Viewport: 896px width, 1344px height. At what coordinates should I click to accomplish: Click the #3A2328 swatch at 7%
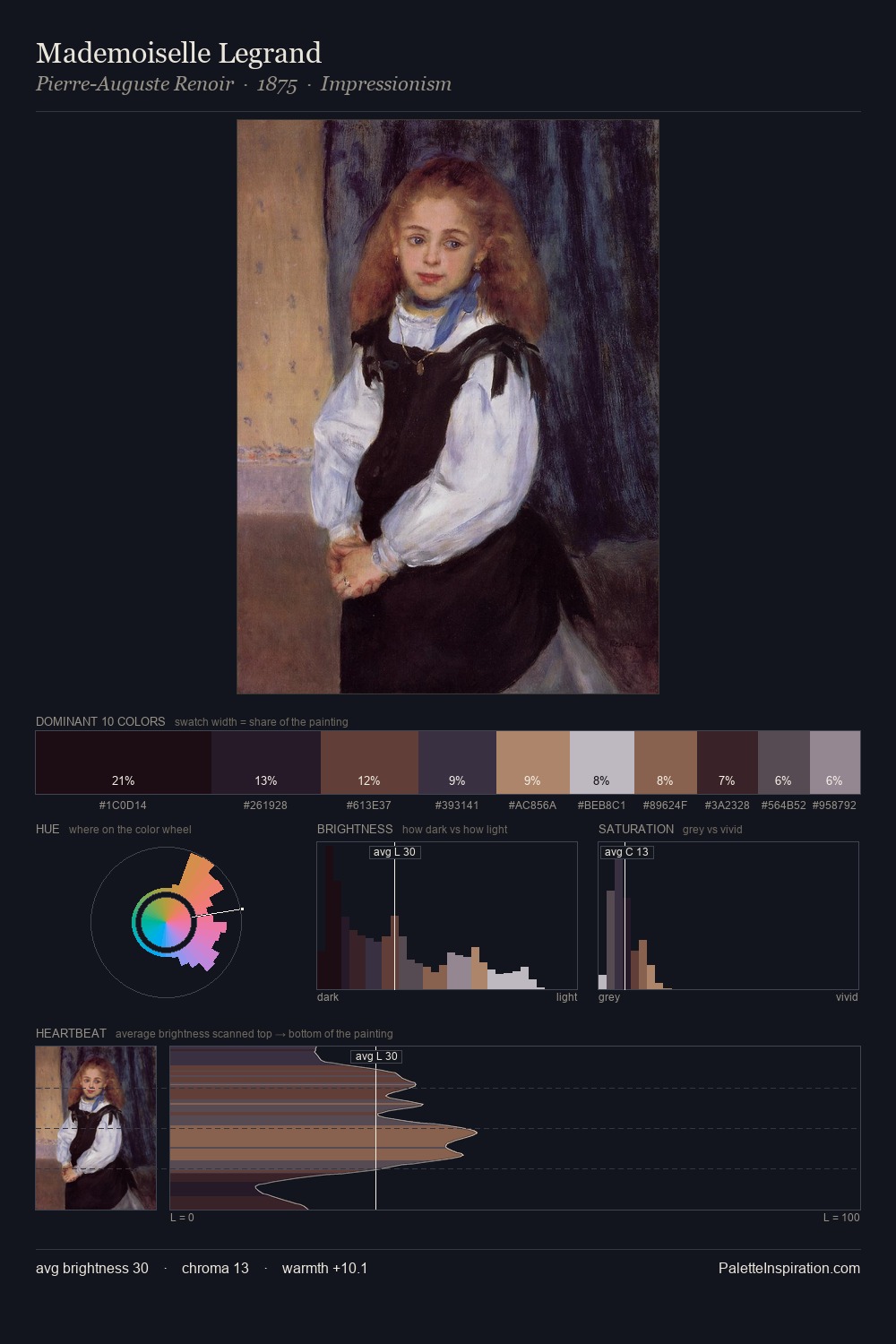(x=728, y=762)
